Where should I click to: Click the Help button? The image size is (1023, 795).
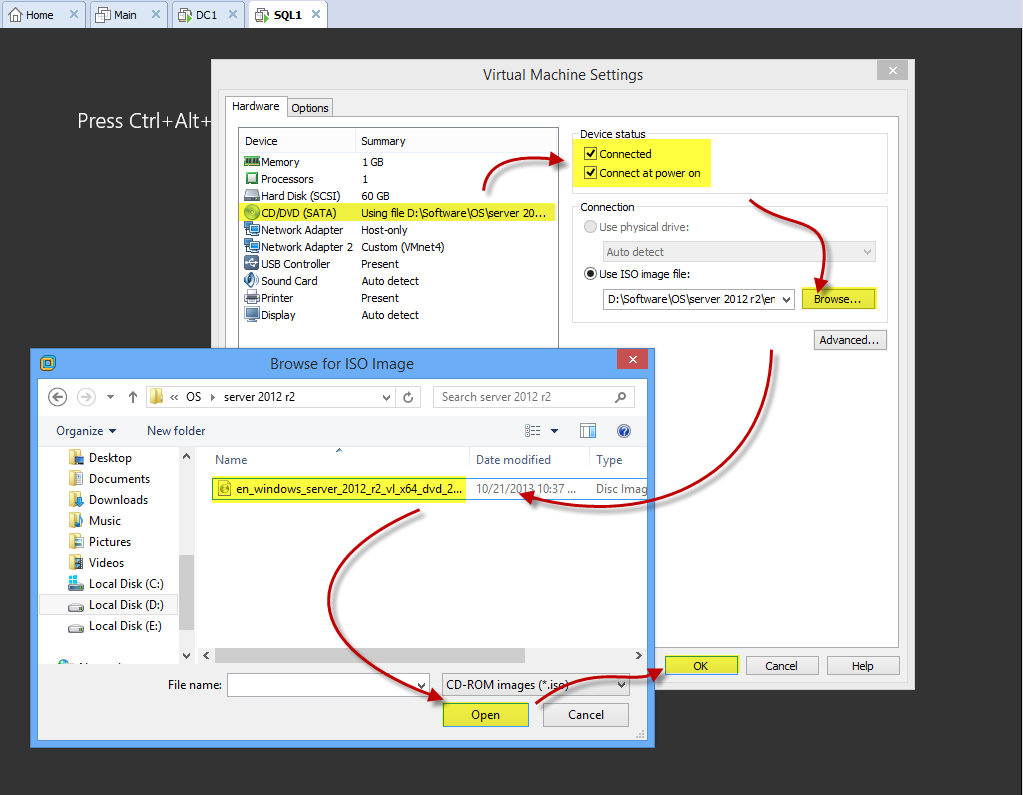[x=863, y=665]
